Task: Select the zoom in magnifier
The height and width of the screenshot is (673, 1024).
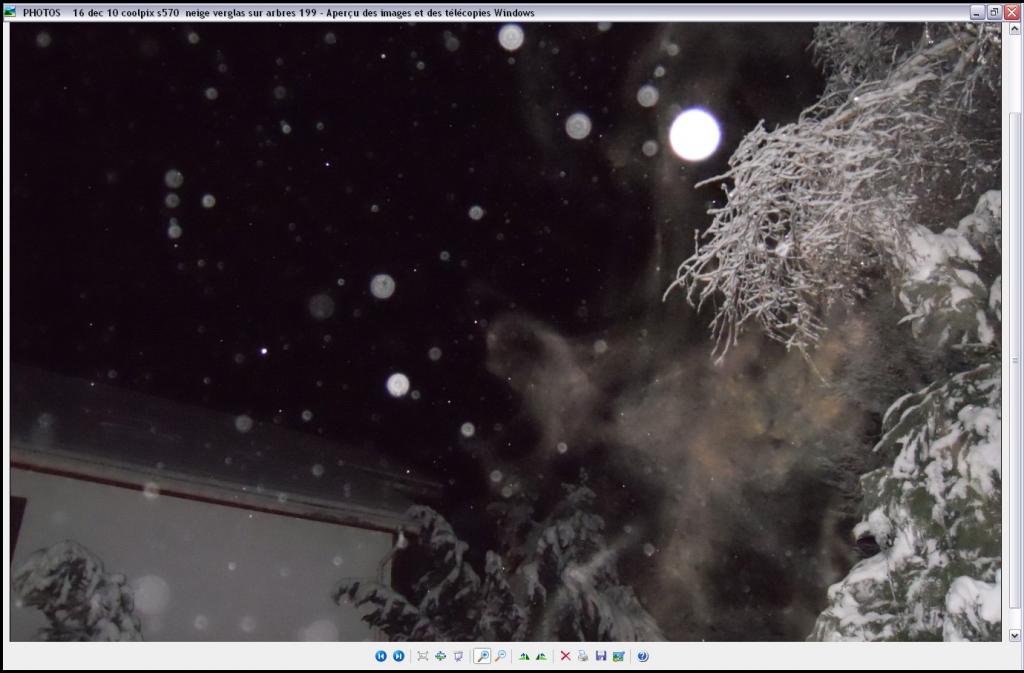Action: 482,656
